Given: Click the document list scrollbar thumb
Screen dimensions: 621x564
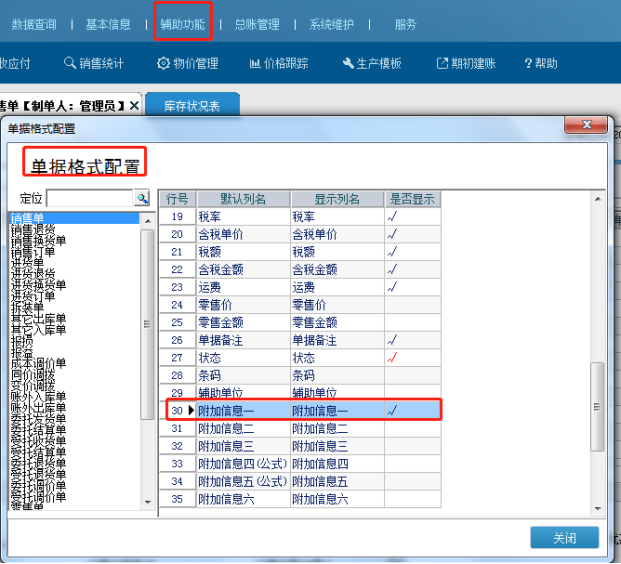Looking at the screenshot, I should (x=148, y=324).
